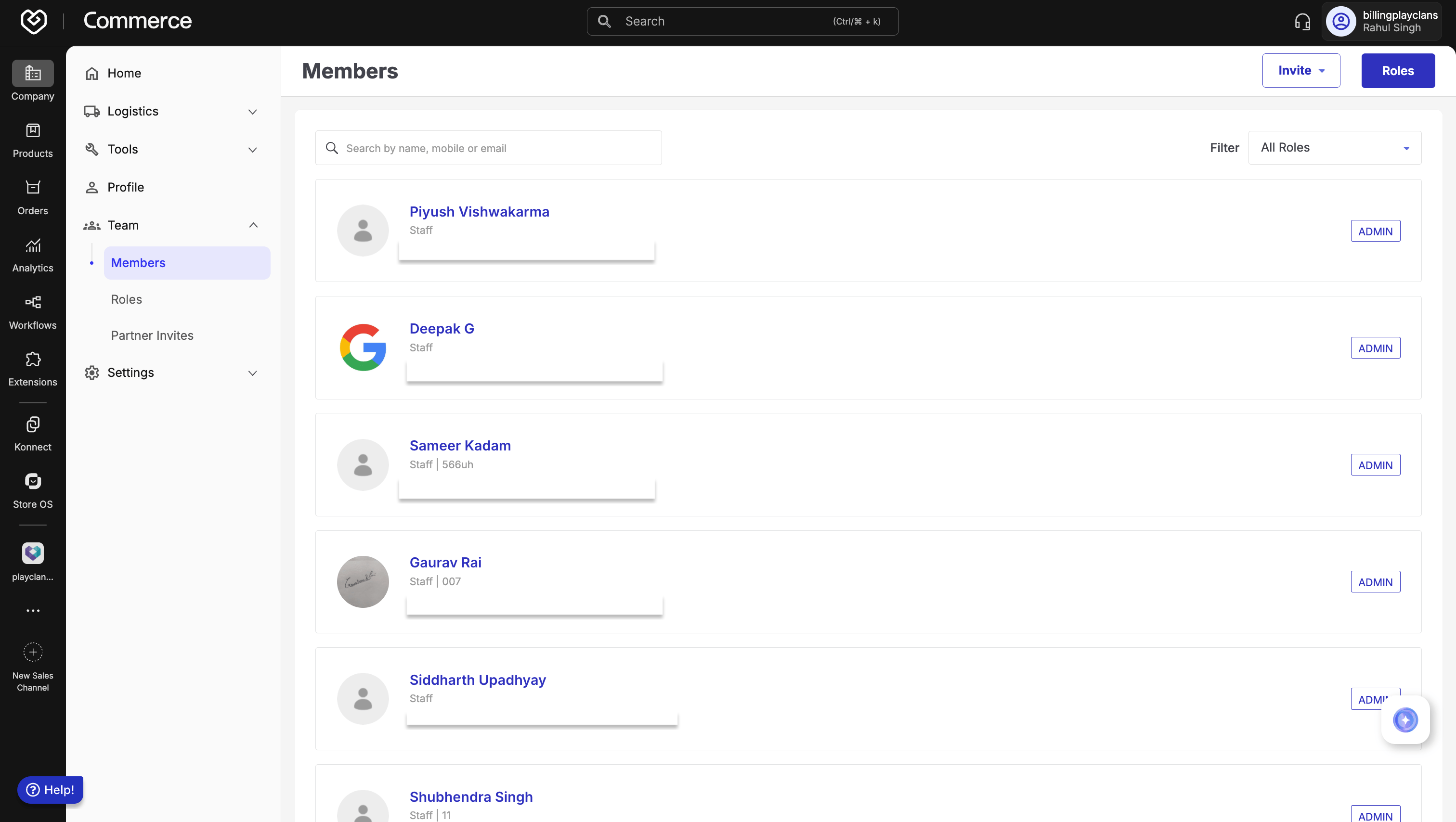Open the Products section icon

[x=33, y=131]
